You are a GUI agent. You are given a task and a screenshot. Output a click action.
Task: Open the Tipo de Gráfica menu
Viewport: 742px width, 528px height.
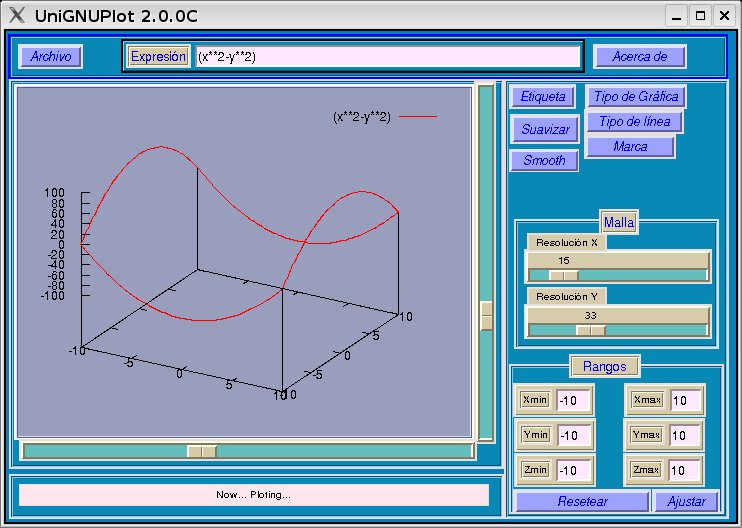coord(636,97)
